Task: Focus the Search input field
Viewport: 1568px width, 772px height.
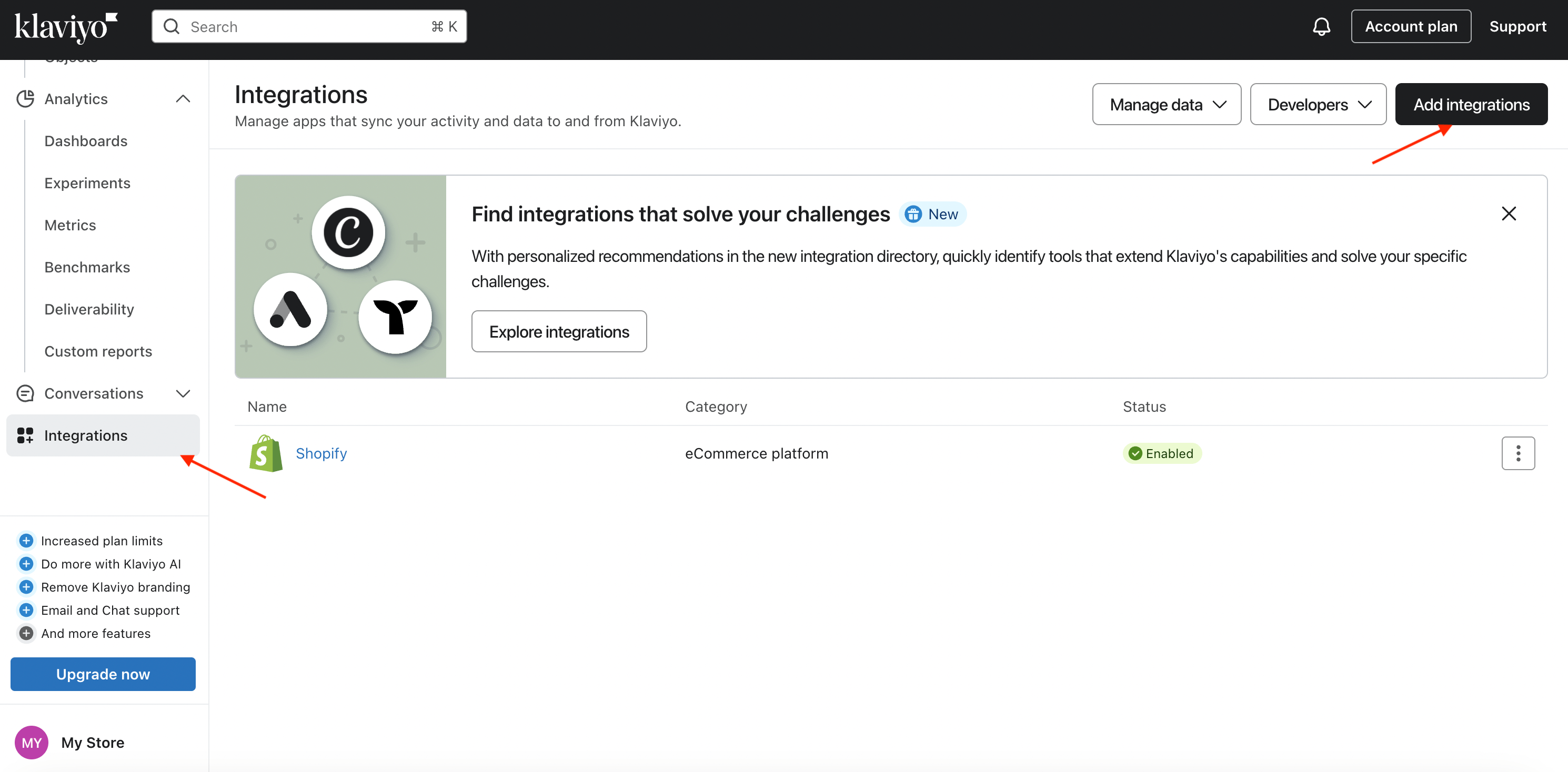Action: pyautogui.click(x=309, y=26)
